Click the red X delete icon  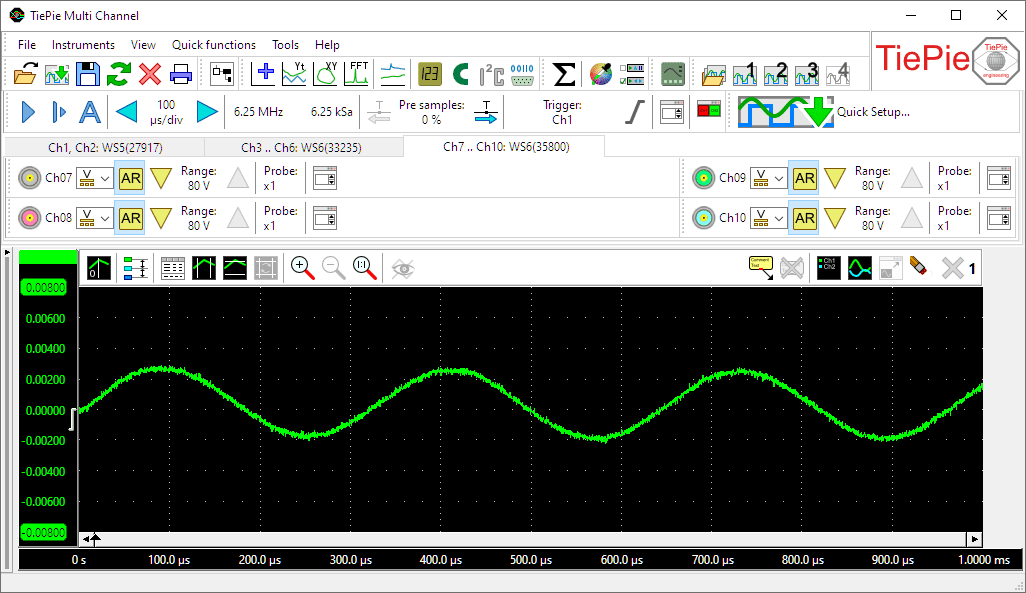150,73
